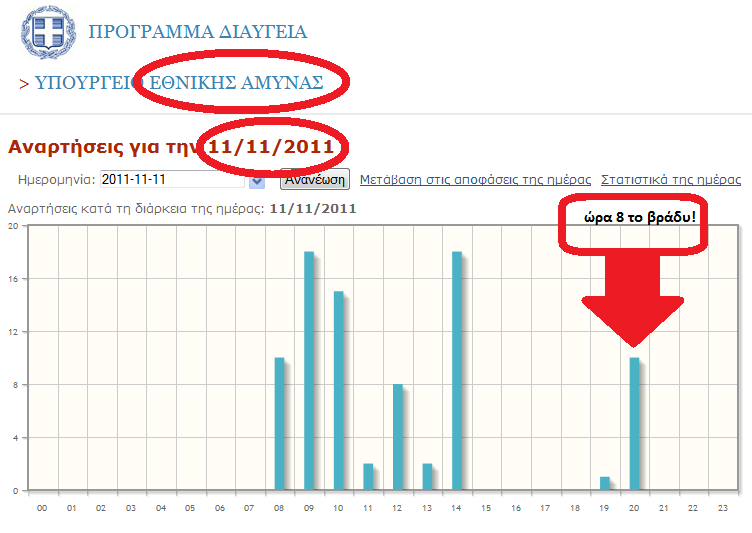Open the ΠΡΟΓΡΑΜΜΑ ΔΙΑΥΓΕΙΑ home link
The height and width of the screenshot is (533, 752).
pos(197,32)
